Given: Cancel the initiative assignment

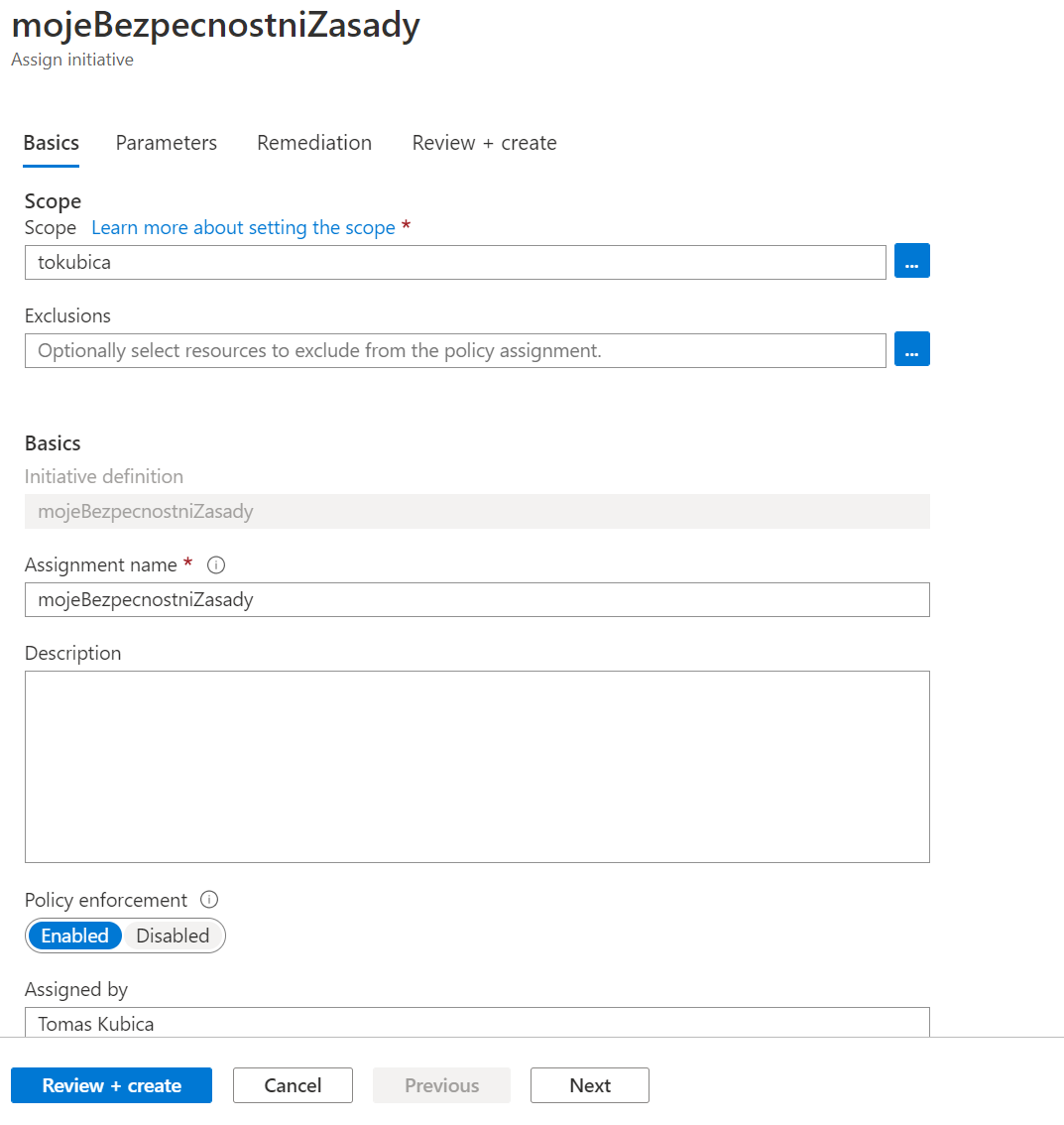Looking at the screenshot, I should click(293, 1085).
